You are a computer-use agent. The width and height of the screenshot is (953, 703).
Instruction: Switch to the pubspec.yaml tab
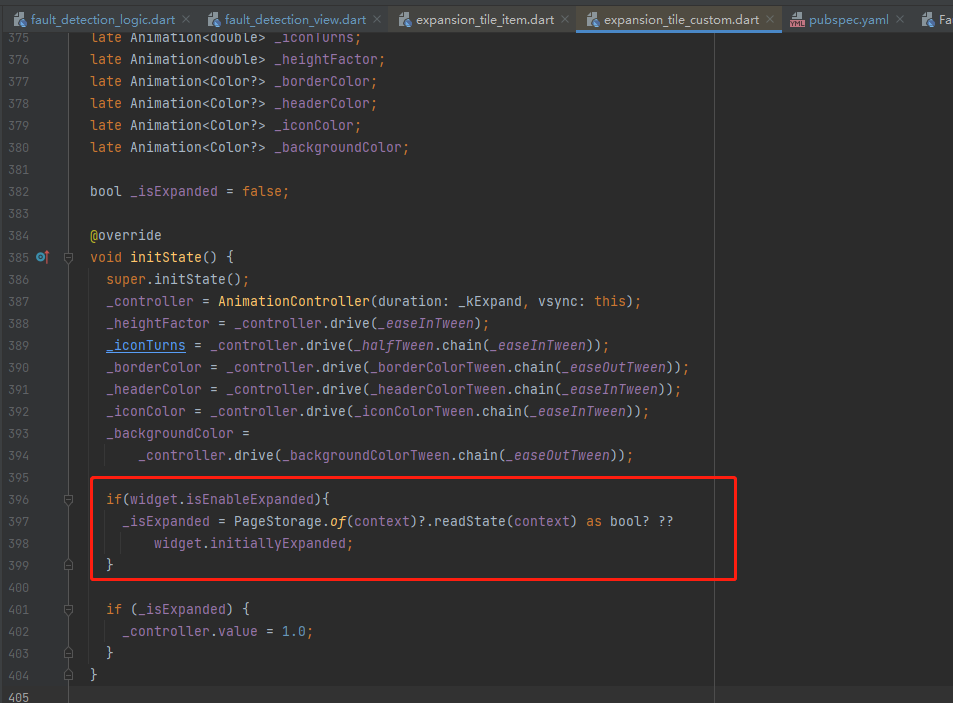(848, 20)
